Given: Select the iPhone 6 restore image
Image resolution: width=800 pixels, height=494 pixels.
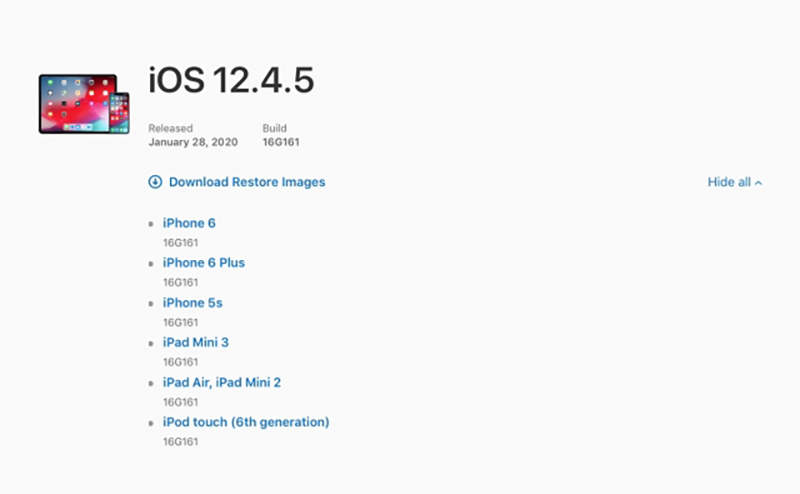Looking at the screenshot, I should coord(189,223).
